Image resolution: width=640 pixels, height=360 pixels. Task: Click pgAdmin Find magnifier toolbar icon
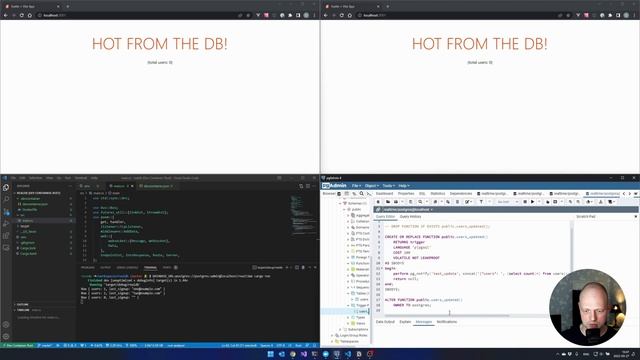click(420, 202)
